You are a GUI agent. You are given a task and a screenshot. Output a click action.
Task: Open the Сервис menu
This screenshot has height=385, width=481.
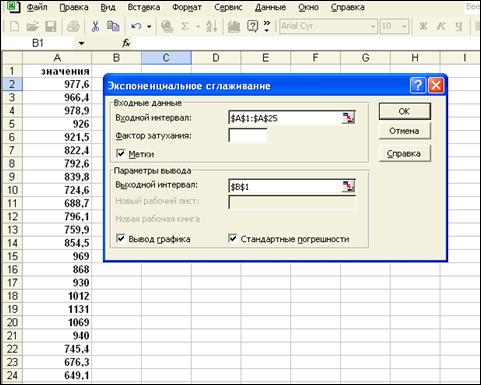pyautogui.click(x=228, y=7)
